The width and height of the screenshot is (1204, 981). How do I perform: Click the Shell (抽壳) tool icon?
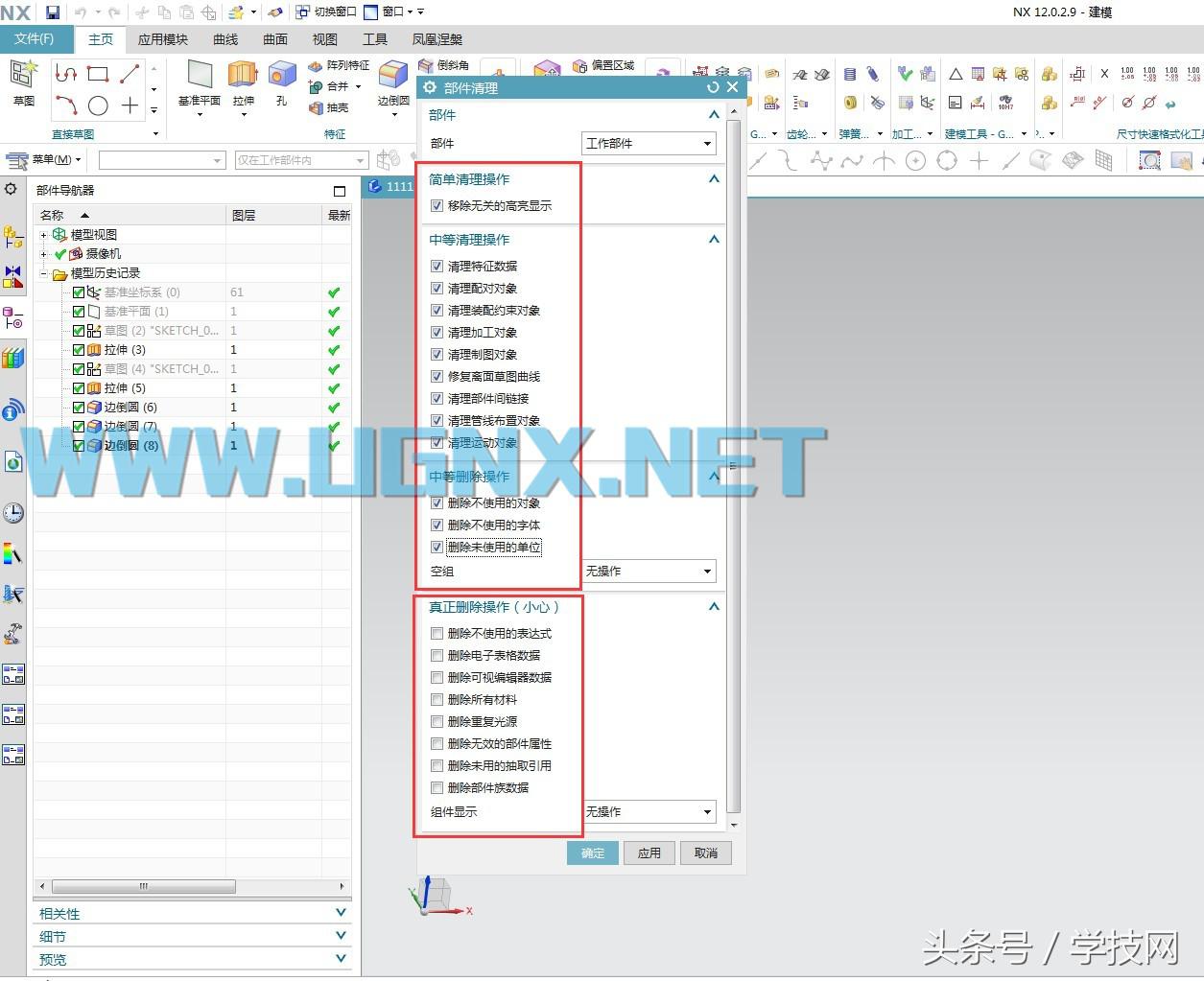click(x=317, y=107)
